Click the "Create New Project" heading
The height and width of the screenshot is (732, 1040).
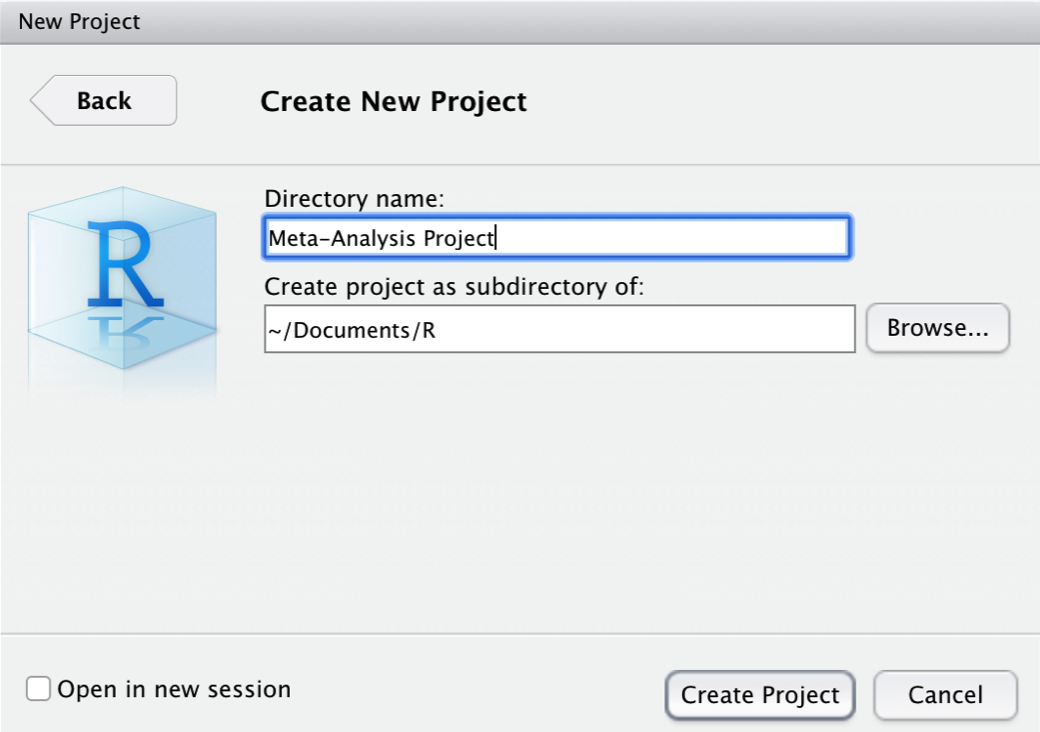pos(393,101)
